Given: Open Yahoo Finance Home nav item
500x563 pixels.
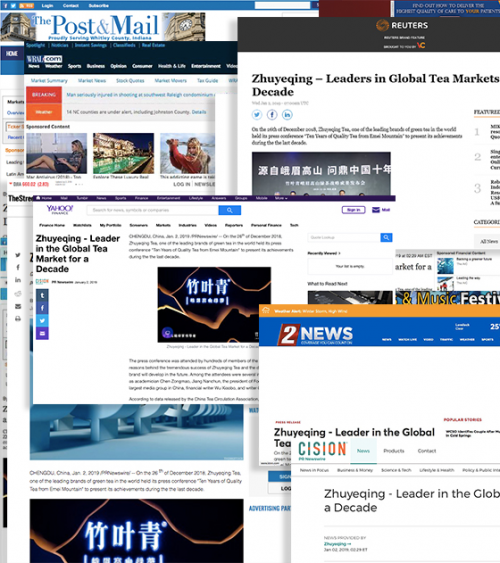Looking at the screenshot, I should click(x=52, y=225).
